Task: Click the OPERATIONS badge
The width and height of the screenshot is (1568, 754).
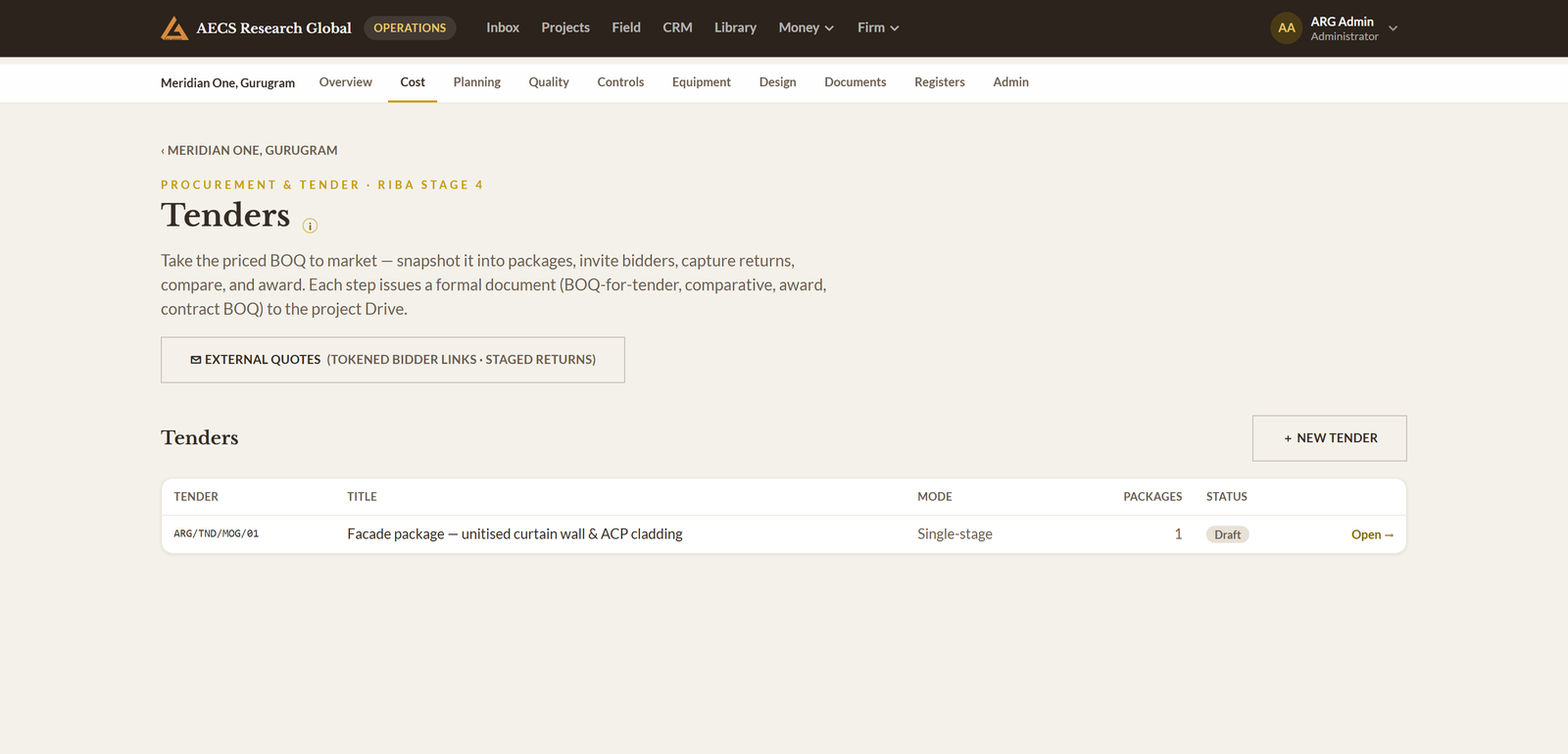Action: click(410, 27)
